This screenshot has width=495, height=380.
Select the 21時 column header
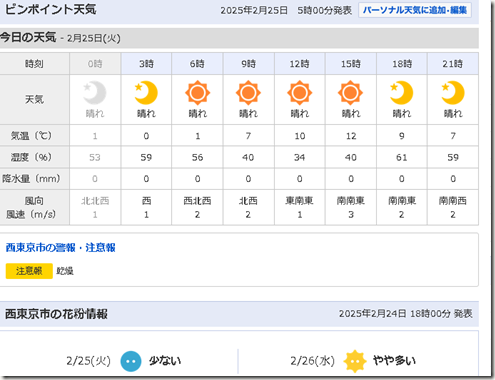click(x=453, y=63)
